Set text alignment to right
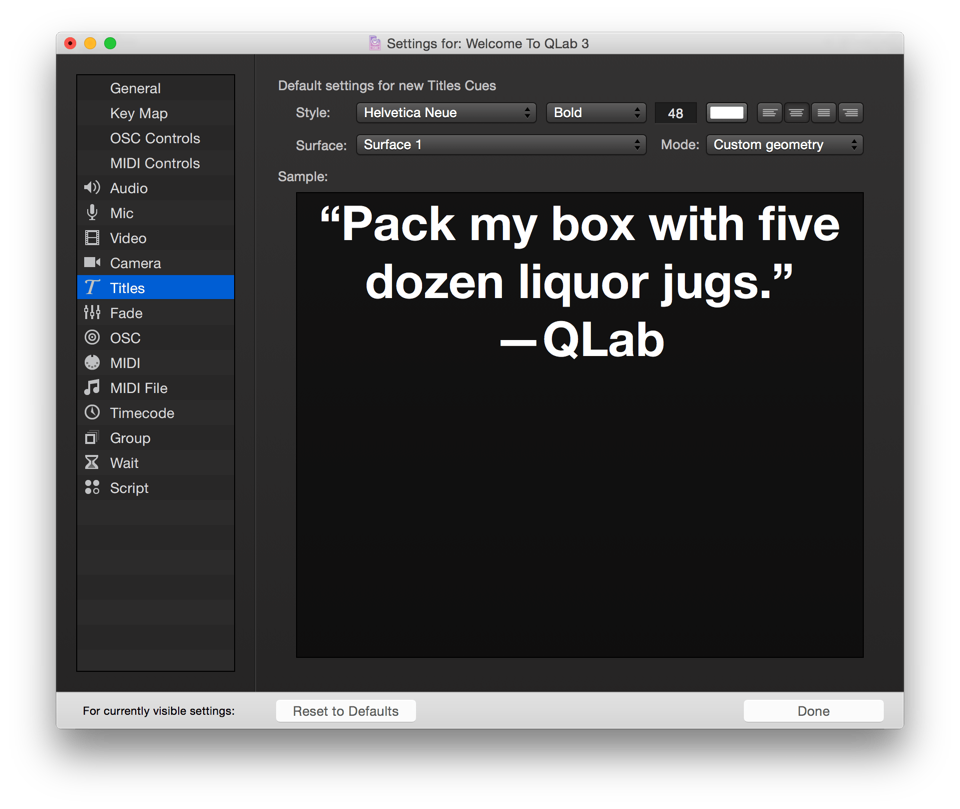 point(850,113)
